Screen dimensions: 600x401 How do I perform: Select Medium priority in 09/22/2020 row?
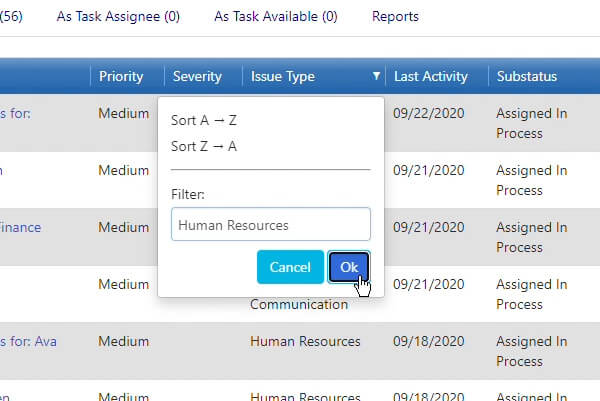[x=124, y=113]
